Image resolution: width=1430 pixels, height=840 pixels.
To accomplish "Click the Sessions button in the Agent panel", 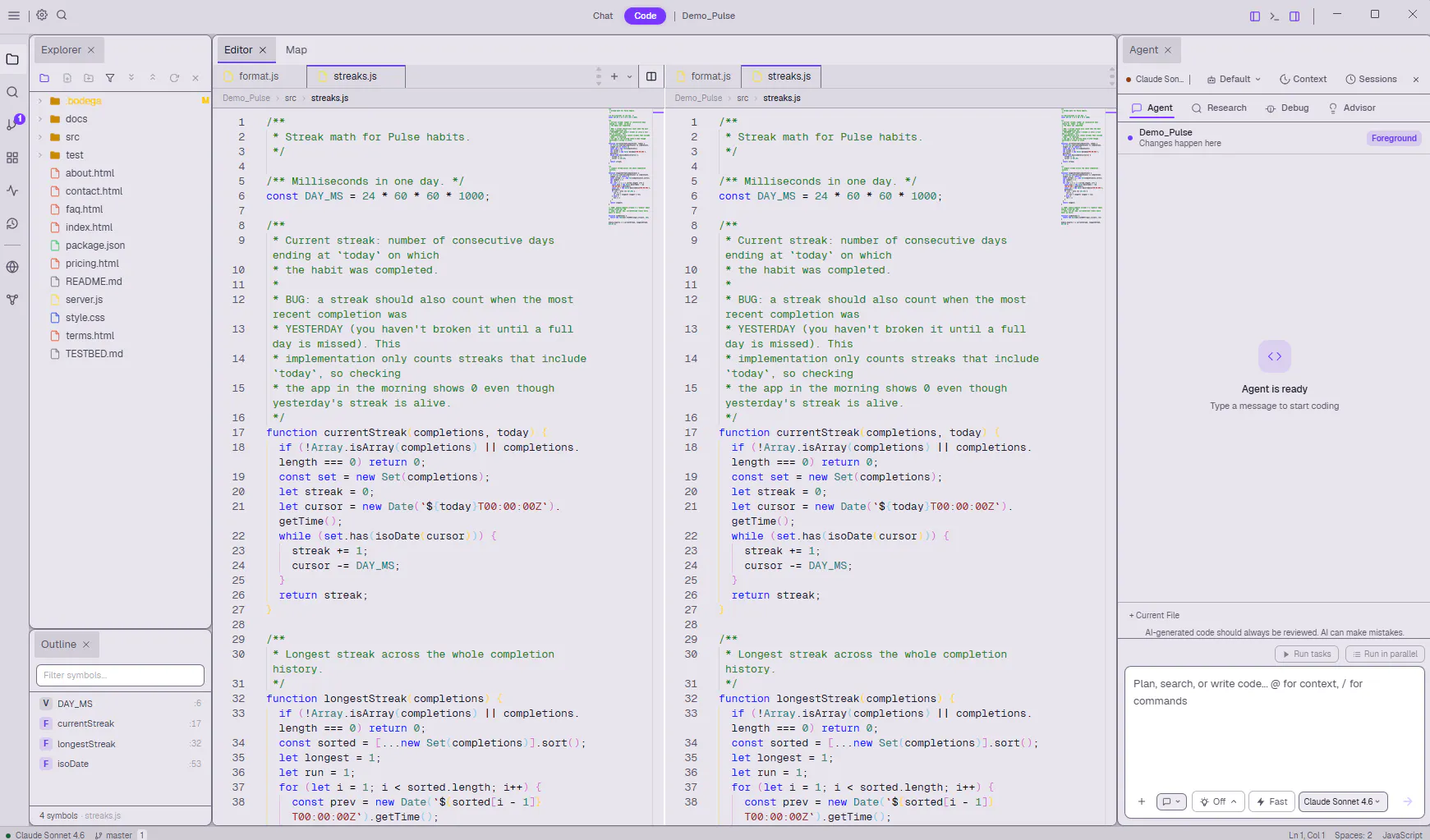I will coord(1371,80).
